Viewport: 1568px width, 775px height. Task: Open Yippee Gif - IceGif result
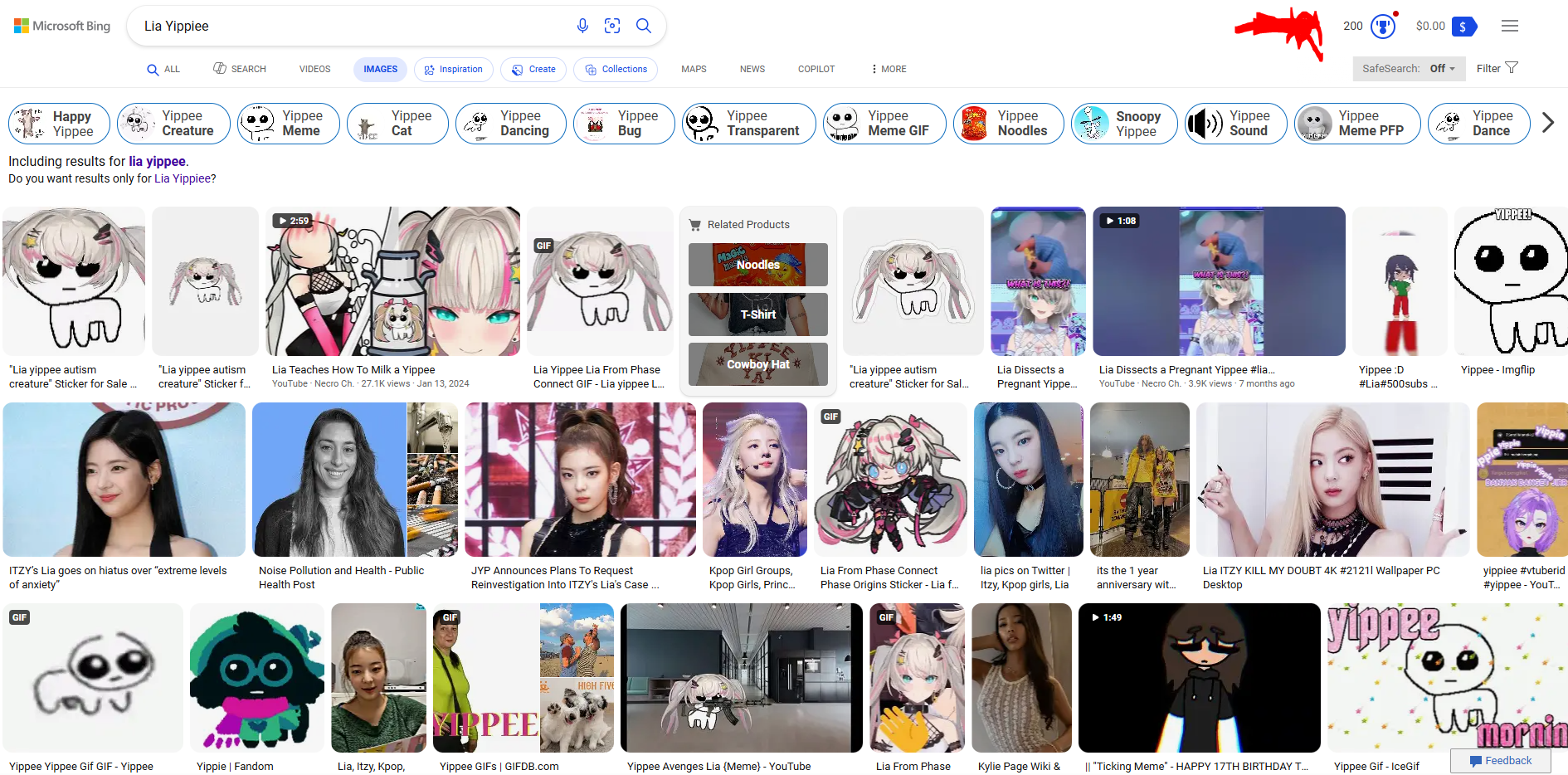click(1448, 678)
